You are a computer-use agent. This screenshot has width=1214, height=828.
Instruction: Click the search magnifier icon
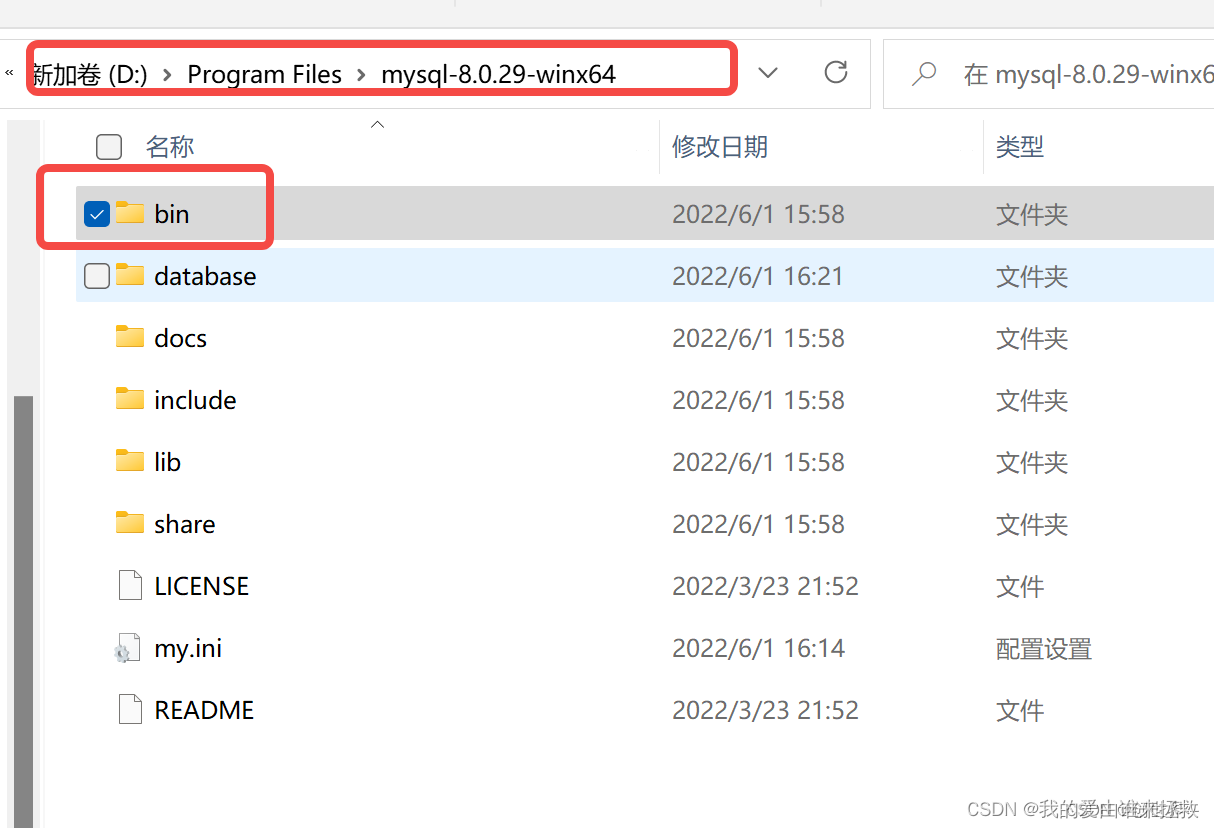coord(924,74)
